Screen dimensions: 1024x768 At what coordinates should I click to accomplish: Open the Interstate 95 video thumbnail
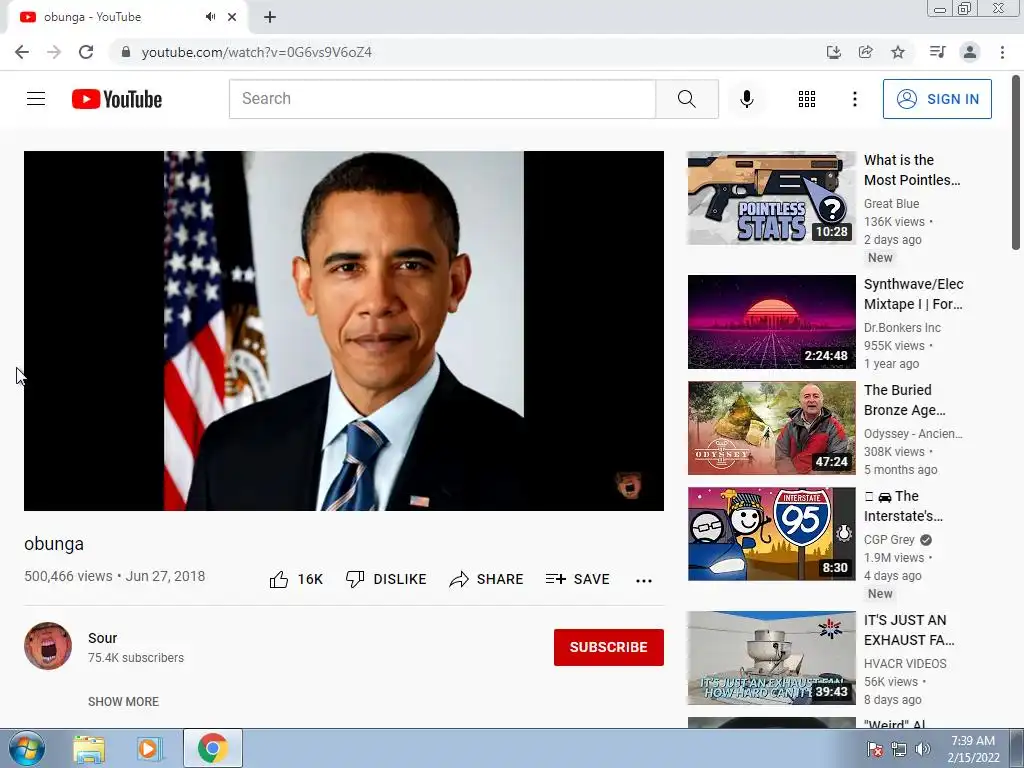pos(771,534)
